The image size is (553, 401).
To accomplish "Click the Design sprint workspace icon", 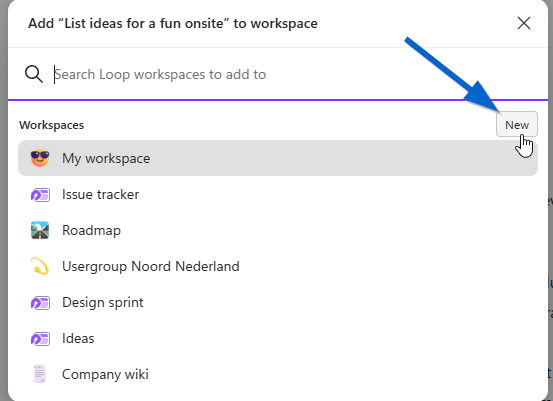I will (40, 302).
